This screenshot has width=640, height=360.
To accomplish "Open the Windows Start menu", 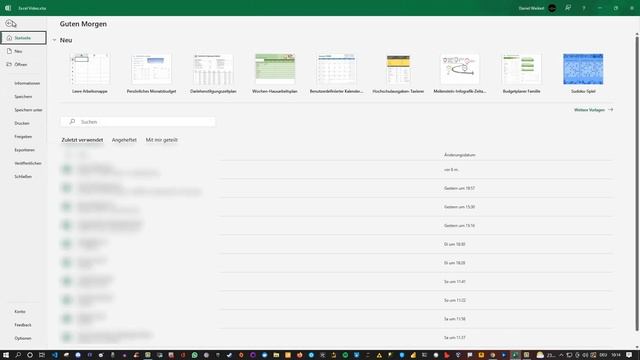I will (6, 355).
